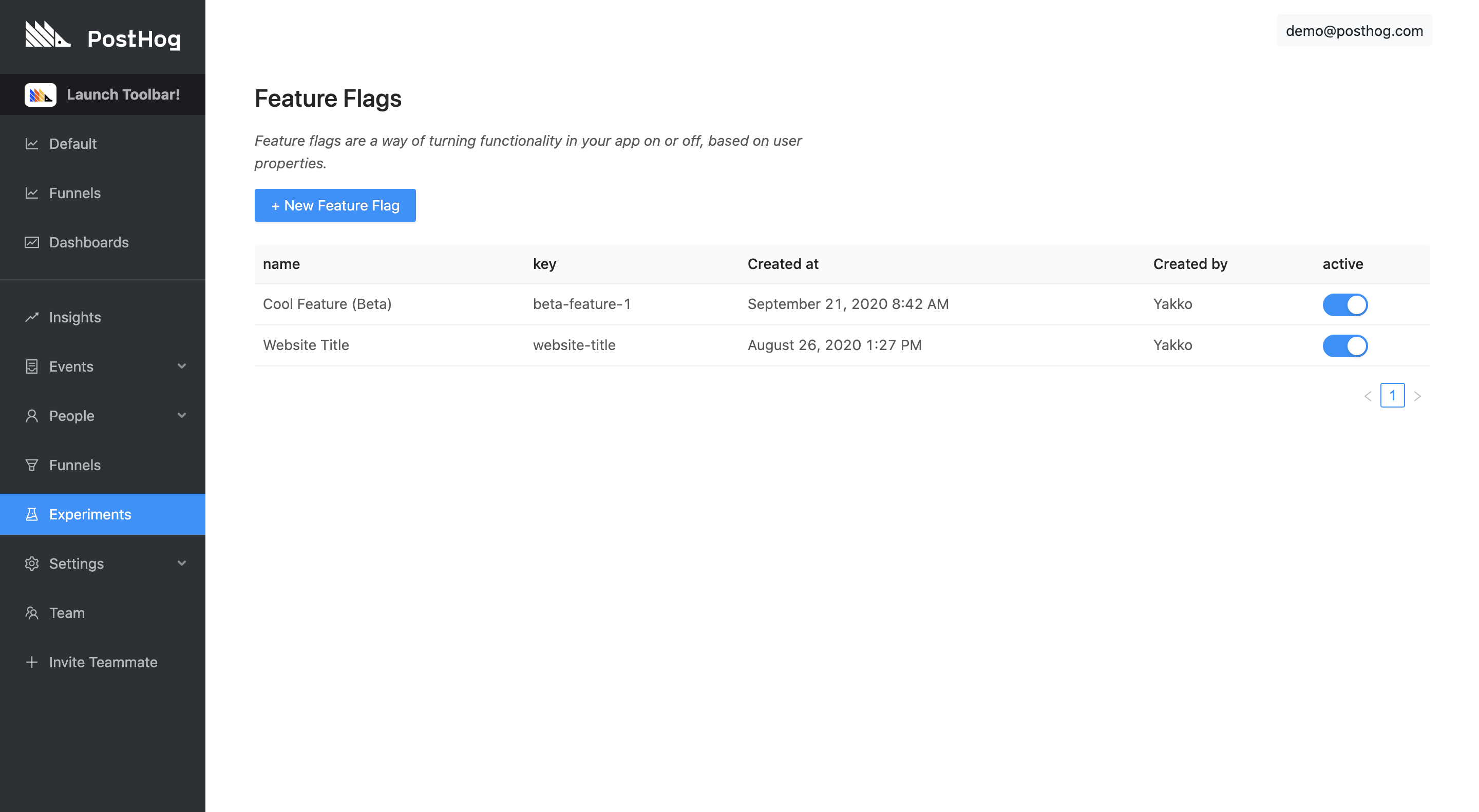Select the Default dashboard chart icon

(x=32, y=144)
